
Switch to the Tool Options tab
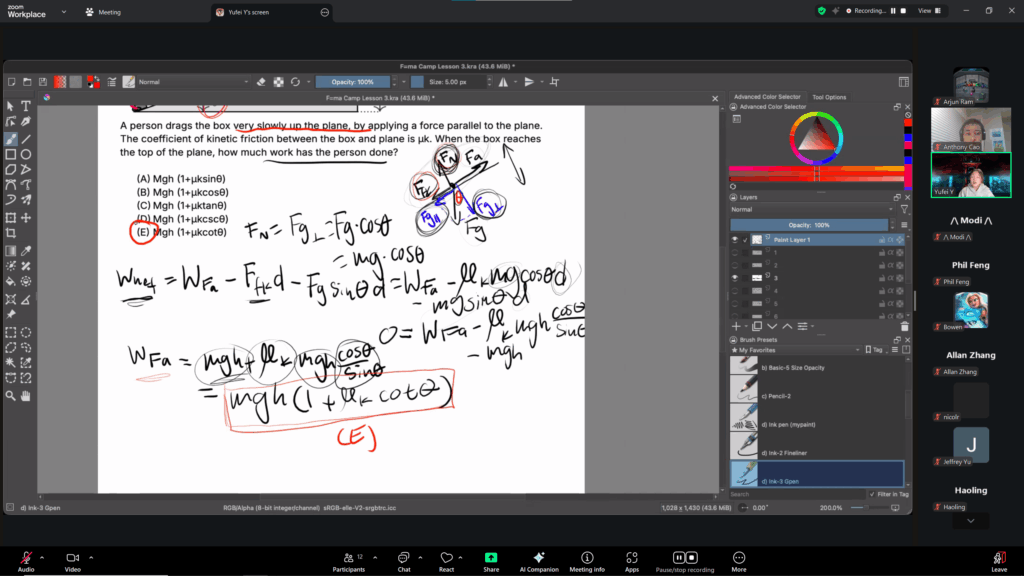(x=829, y=97)
